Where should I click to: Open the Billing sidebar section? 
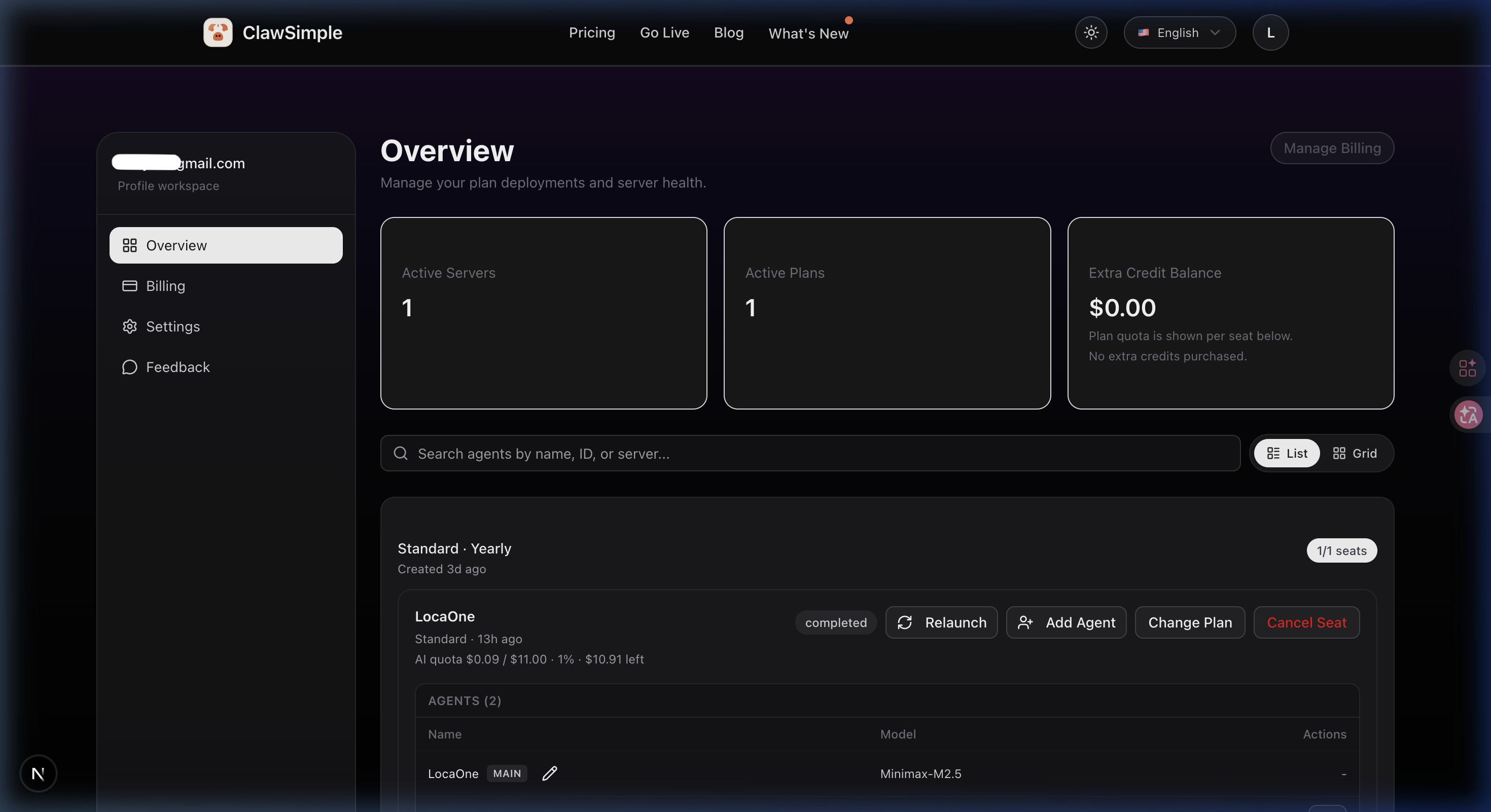pyautogui.click(x=165, y=286)
